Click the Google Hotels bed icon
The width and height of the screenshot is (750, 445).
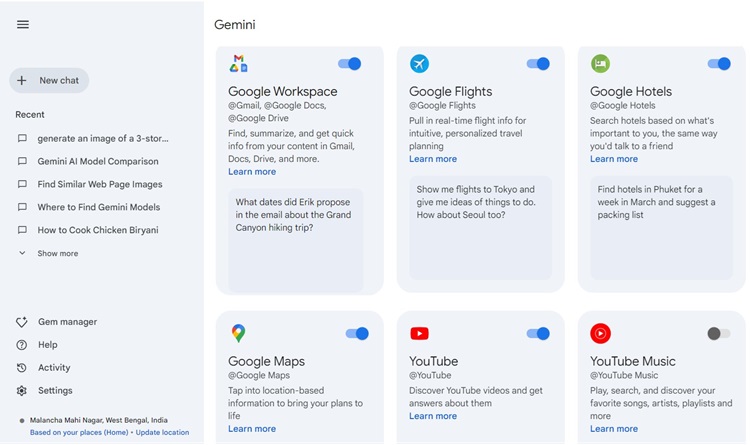coord(600,64)
